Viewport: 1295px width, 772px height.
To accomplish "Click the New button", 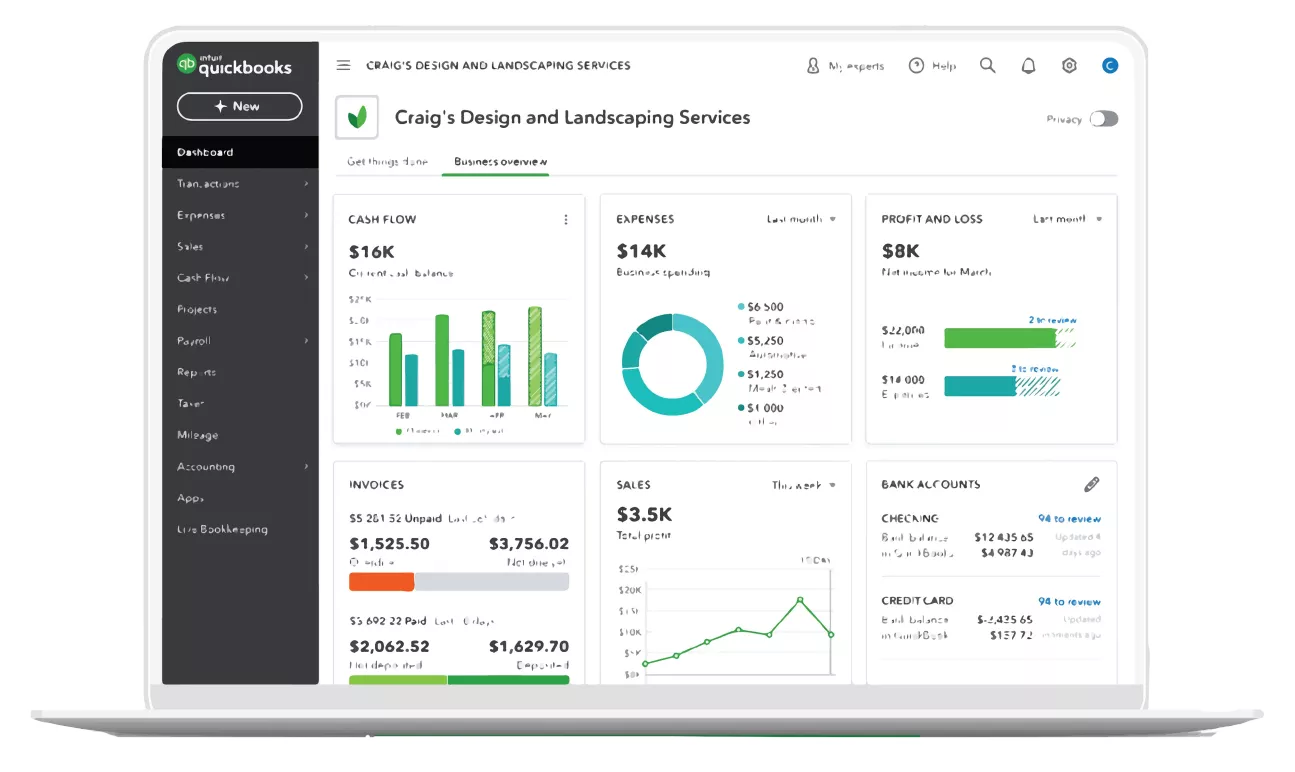I will click(x=239, y=107).
